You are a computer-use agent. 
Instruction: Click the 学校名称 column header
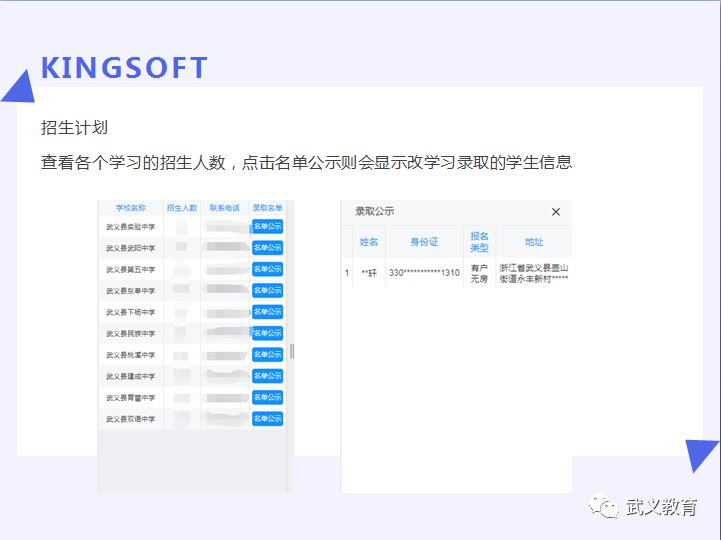pos(130,208)
